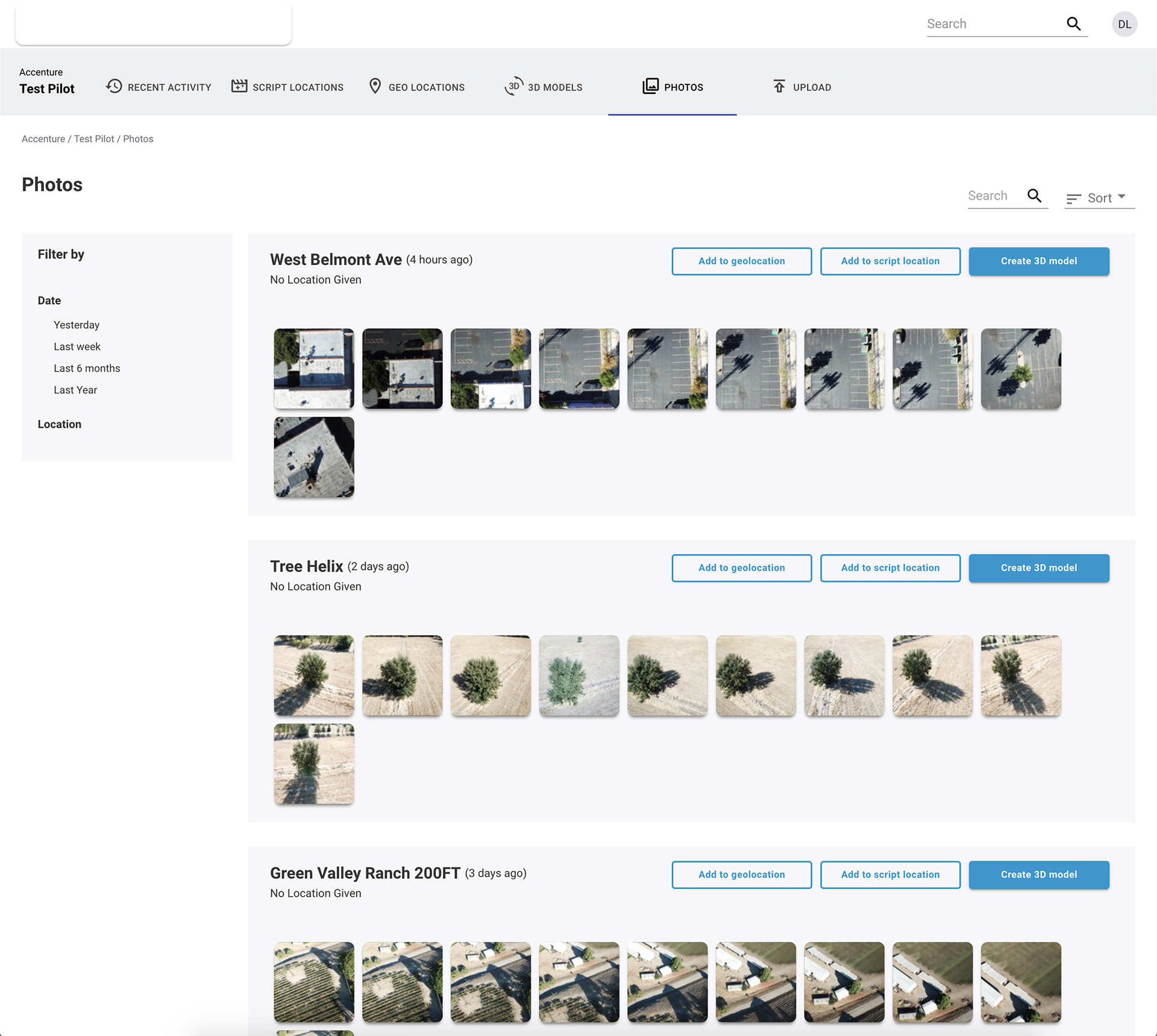
Task: Click the Recent Activity clock icon
Action: coord(114,86)
